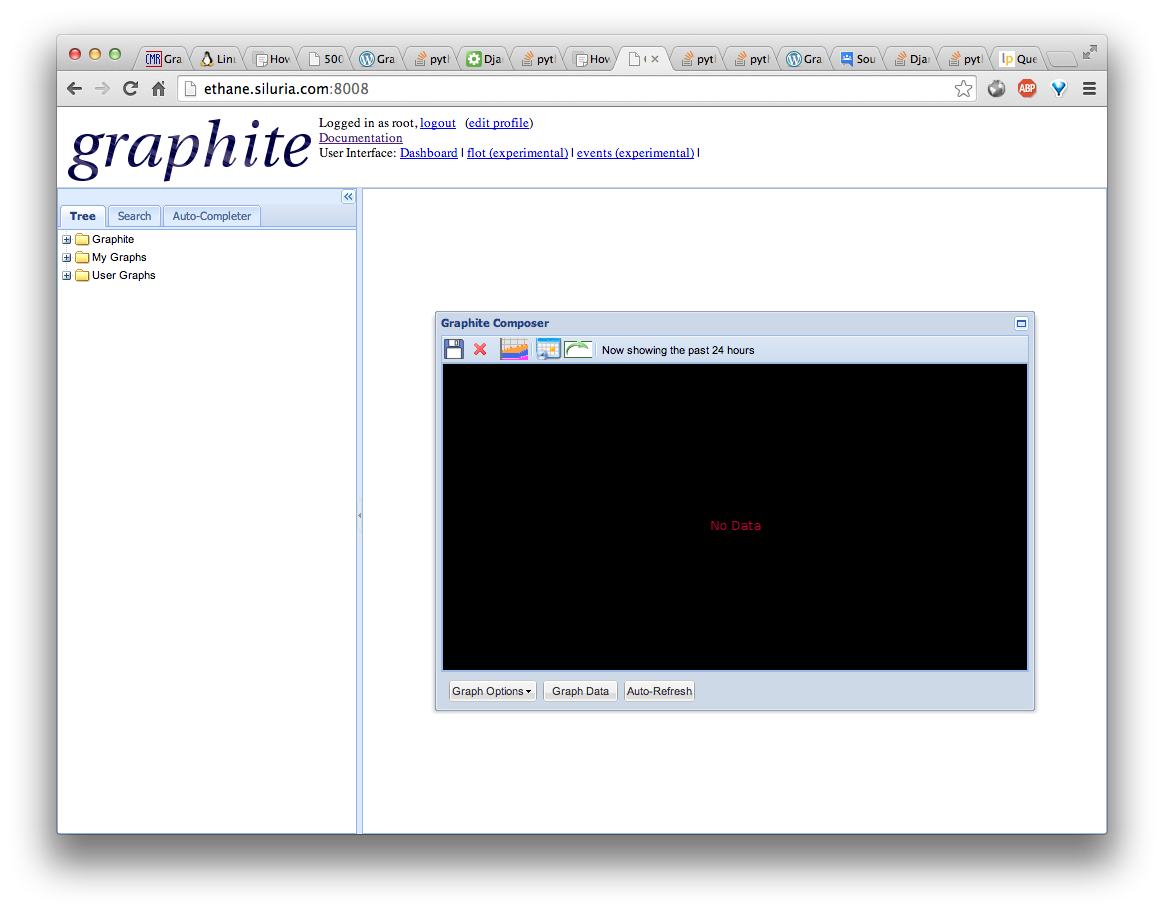Expand the Graphite tree node
The width and height of the screenshot is (1164, 913).
point(67,239)
